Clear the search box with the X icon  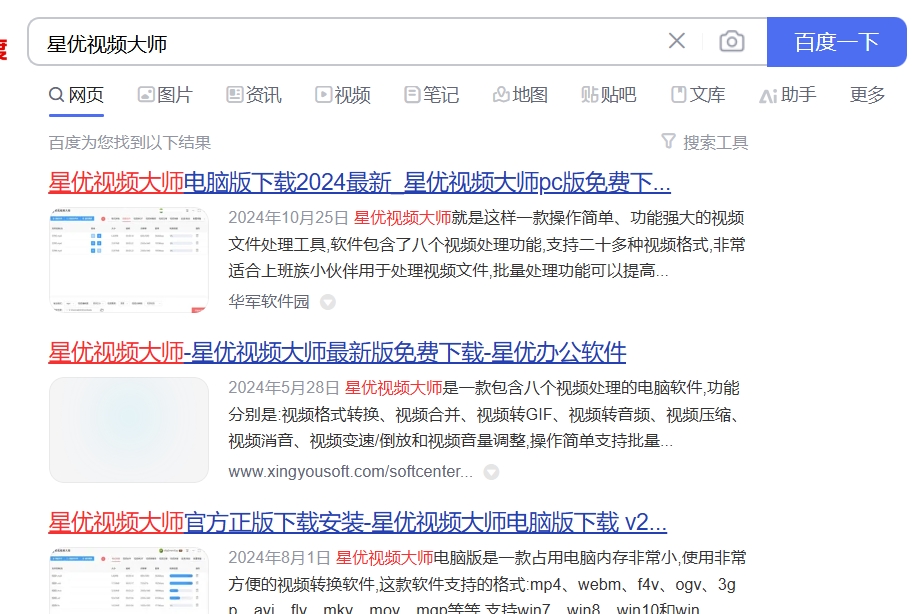pyautogui.click(x=677, y=41)
